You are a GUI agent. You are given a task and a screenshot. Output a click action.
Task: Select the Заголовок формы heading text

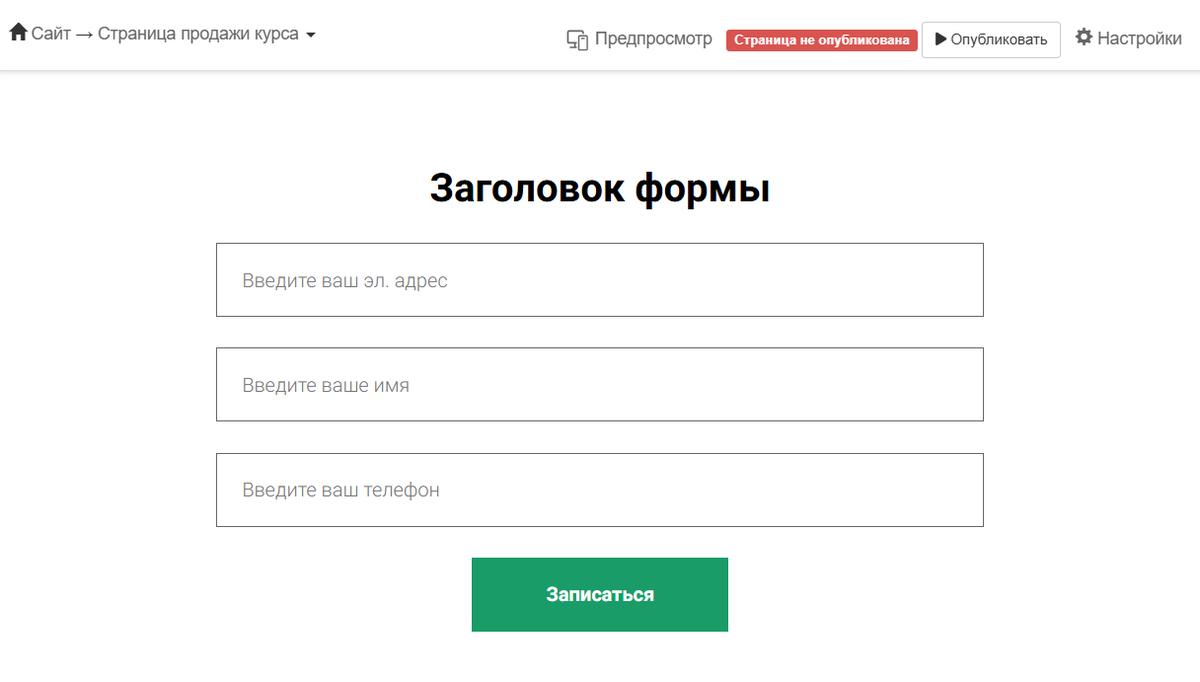[600, 188]
